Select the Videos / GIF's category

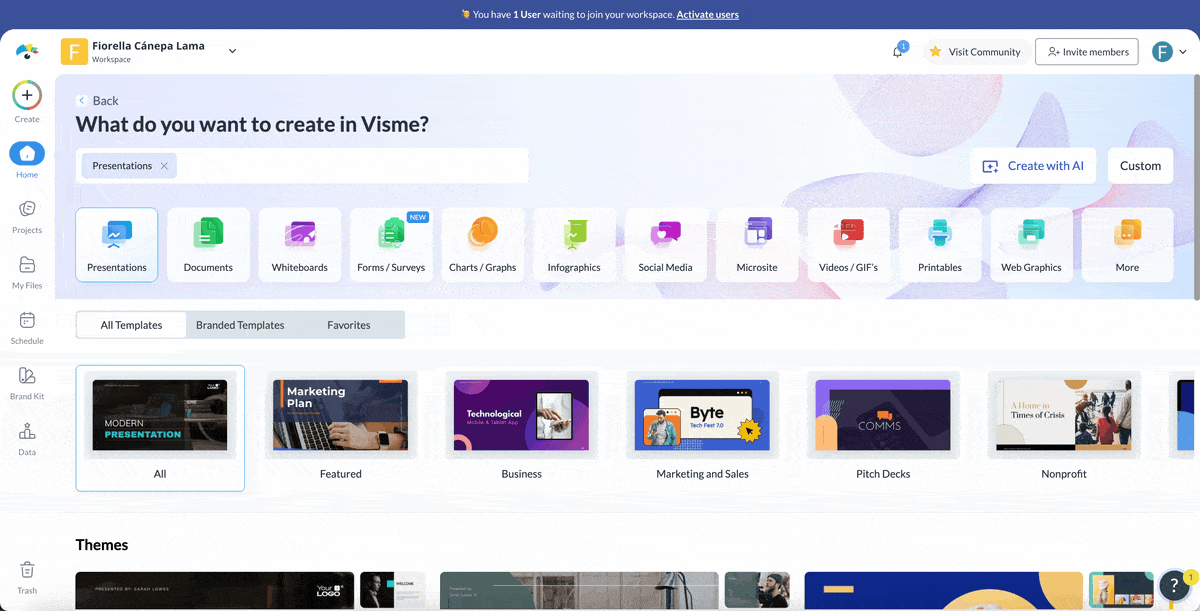point(848,245)
